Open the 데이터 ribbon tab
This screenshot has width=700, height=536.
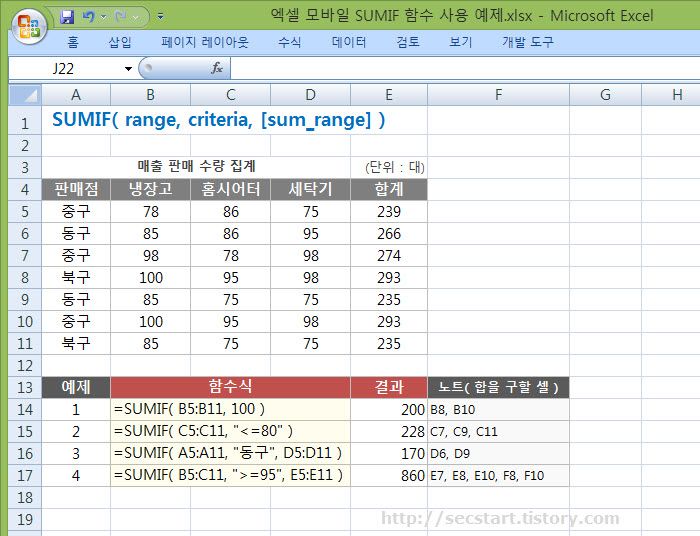349,42
